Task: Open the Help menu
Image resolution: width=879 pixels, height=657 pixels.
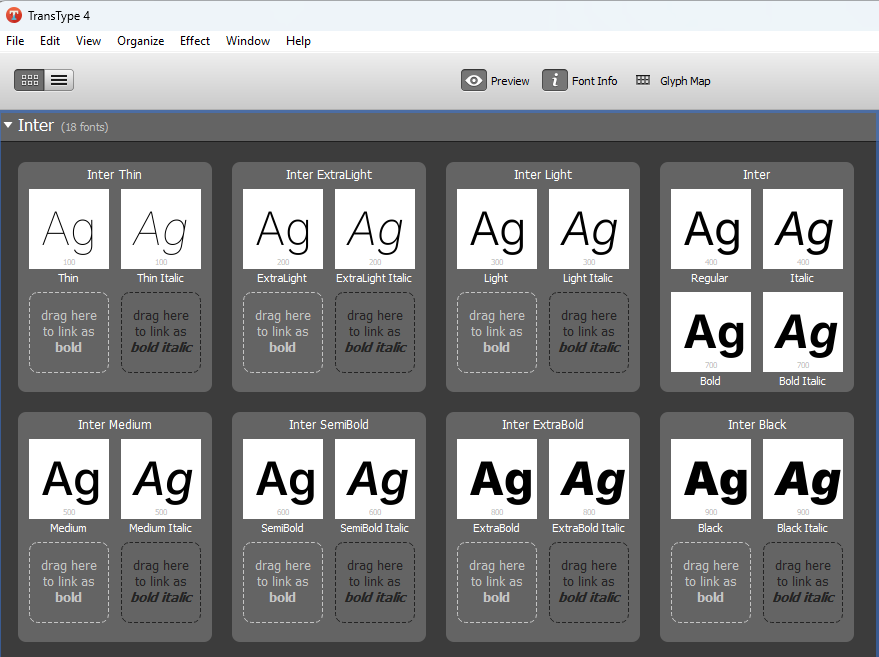Action: [x=298, y=41]
